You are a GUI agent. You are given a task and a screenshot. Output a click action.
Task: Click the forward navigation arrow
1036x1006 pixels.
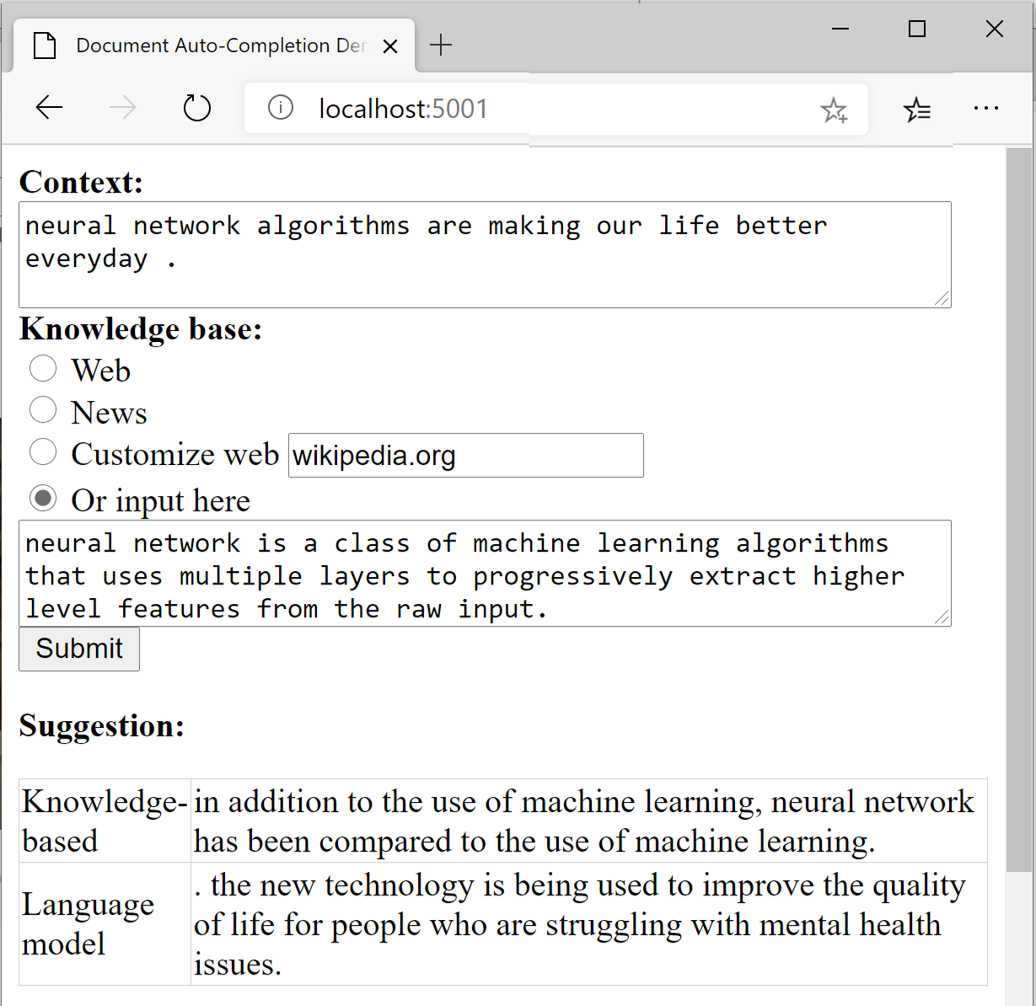123,108
